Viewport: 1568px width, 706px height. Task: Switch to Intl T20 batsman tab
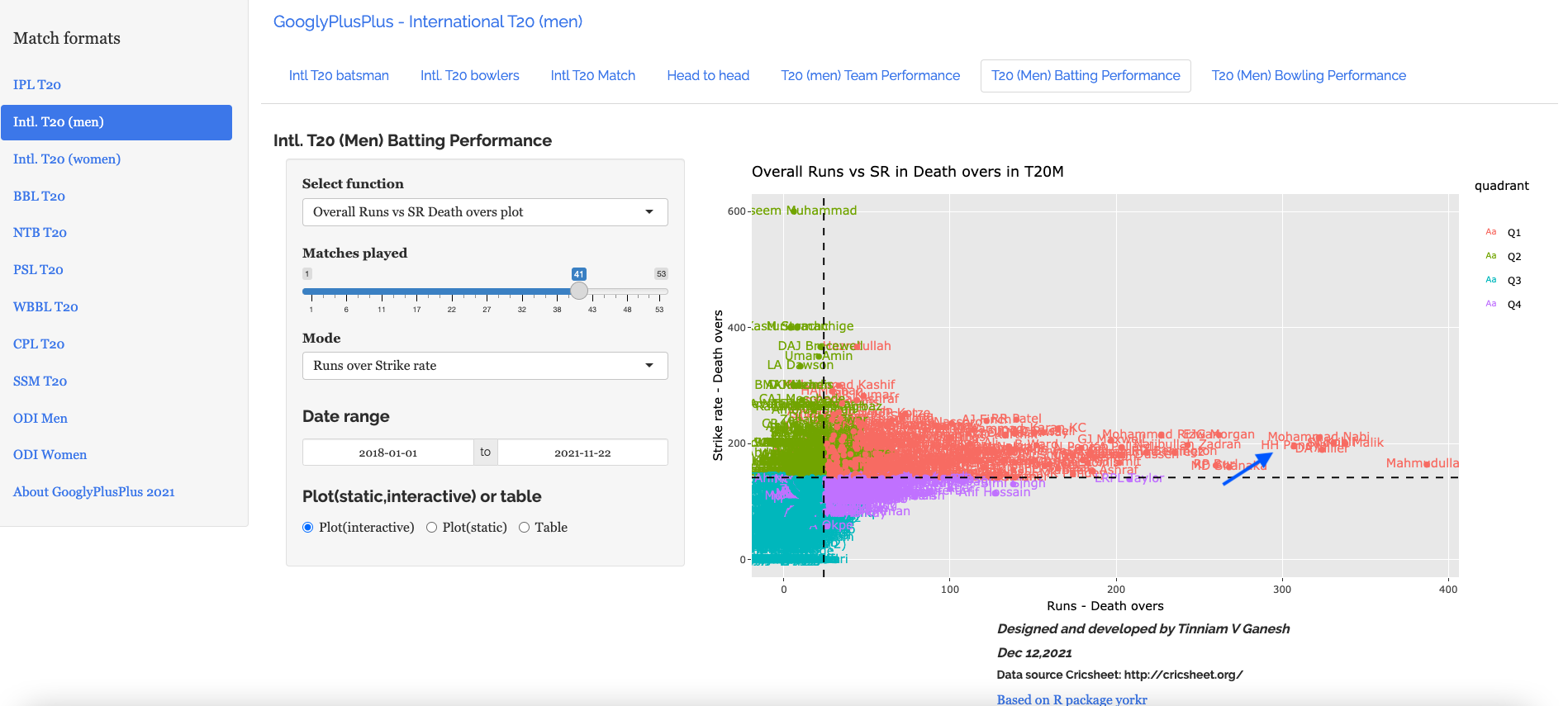339,76
